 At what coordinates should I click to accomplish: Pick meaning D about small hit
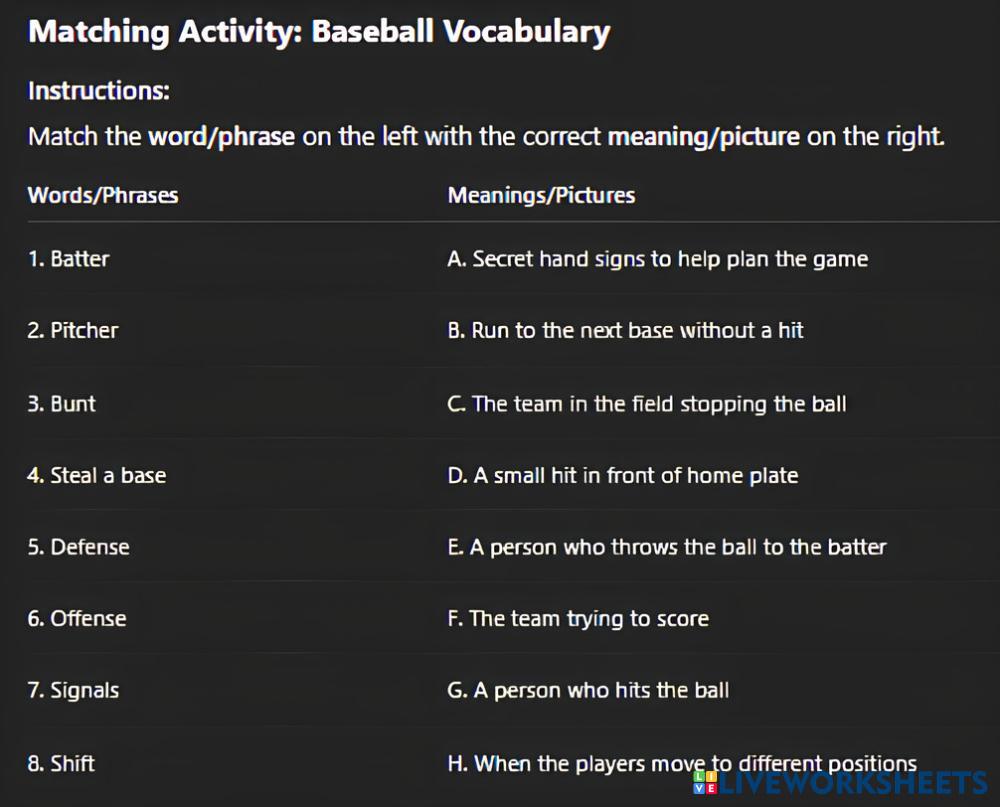622,476
